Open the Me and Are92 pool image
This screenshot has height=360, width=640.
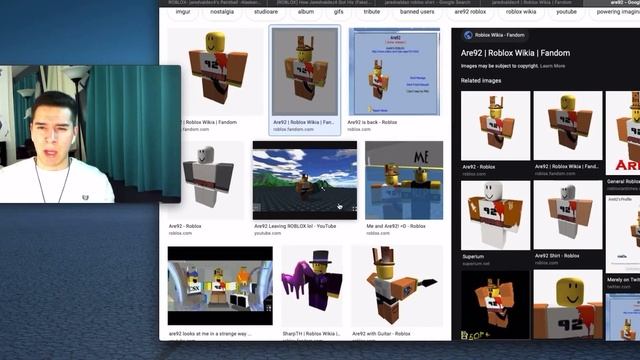[404, 180]
